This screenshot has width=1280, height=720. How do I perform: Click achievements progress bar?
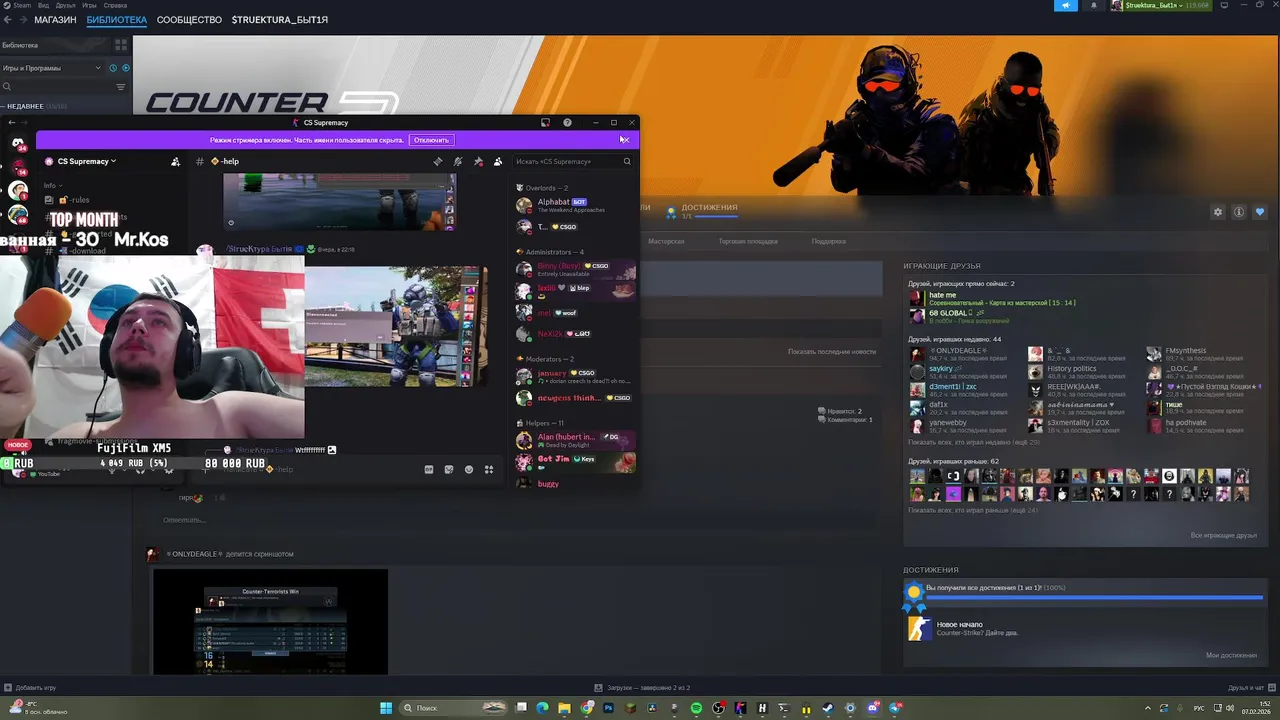point(1095,597)
